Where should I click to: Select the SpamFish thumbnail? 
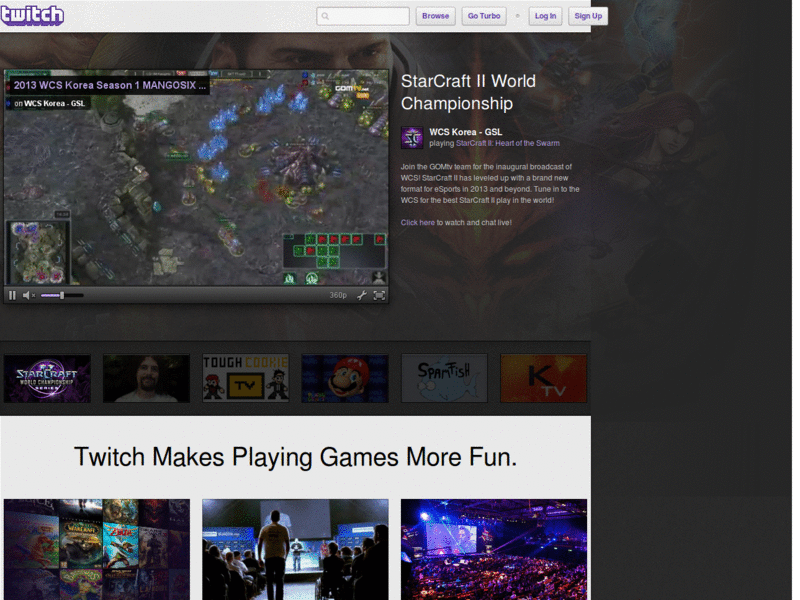[x=444, y=379]
